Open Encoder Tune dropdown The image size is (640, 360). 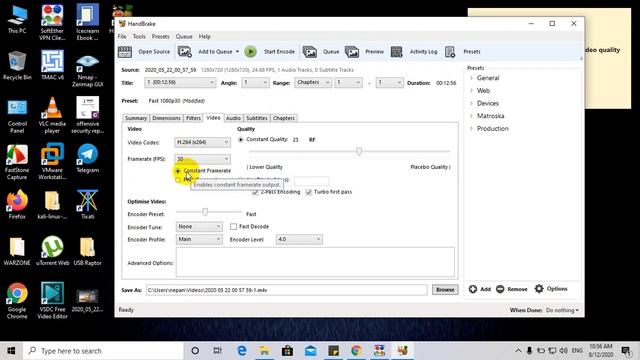point(199,227)
